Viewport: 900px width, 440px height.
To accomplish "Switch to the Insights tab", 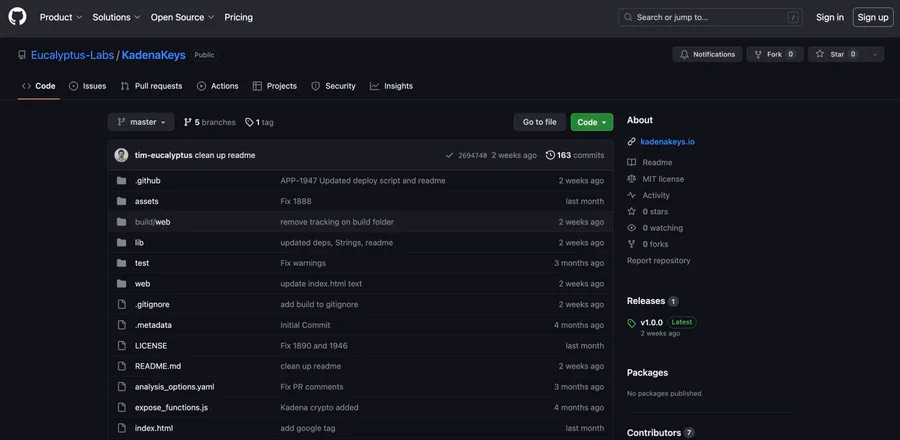I will (391, 86).
